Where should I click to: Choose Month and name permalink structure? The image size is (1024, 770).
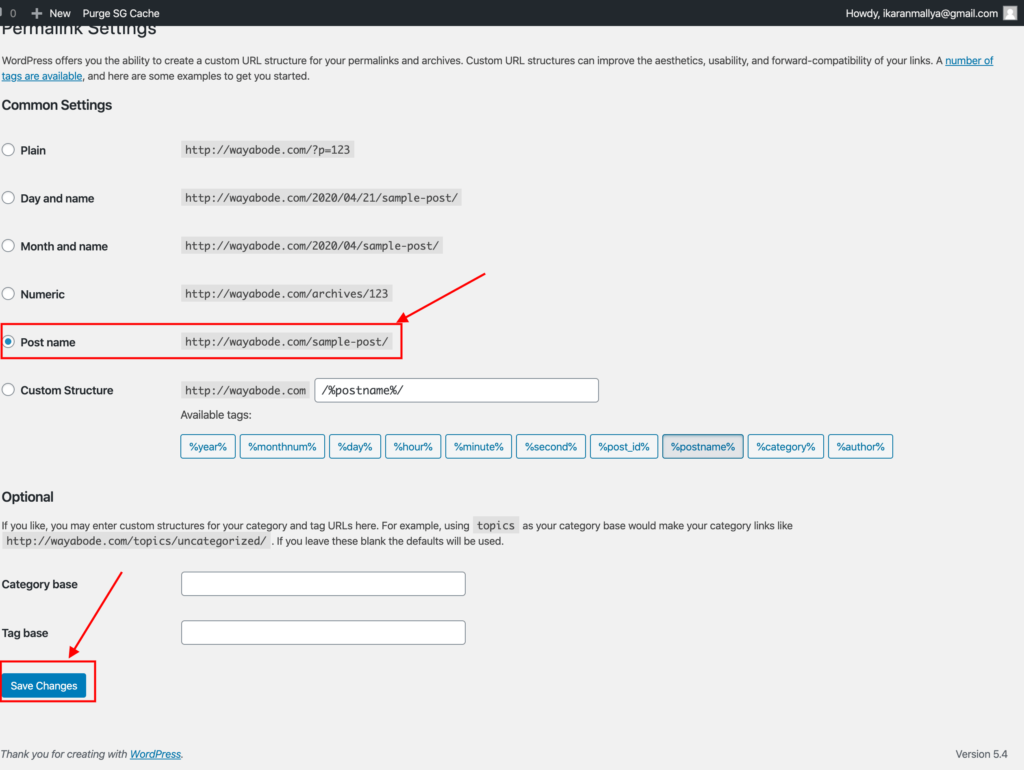coord(8,246)
